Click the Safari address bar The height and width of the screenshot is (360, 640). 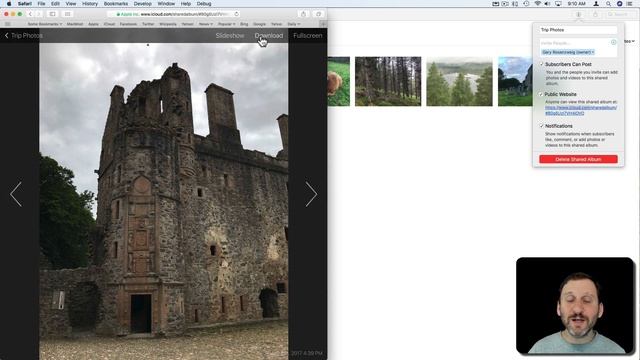173,14
